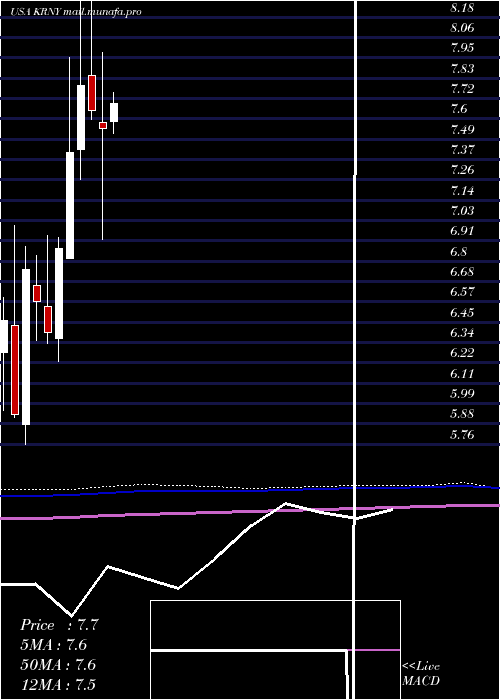Click the 7.26 price axis label
The image size is (500, 700).
tap(462, 171)
